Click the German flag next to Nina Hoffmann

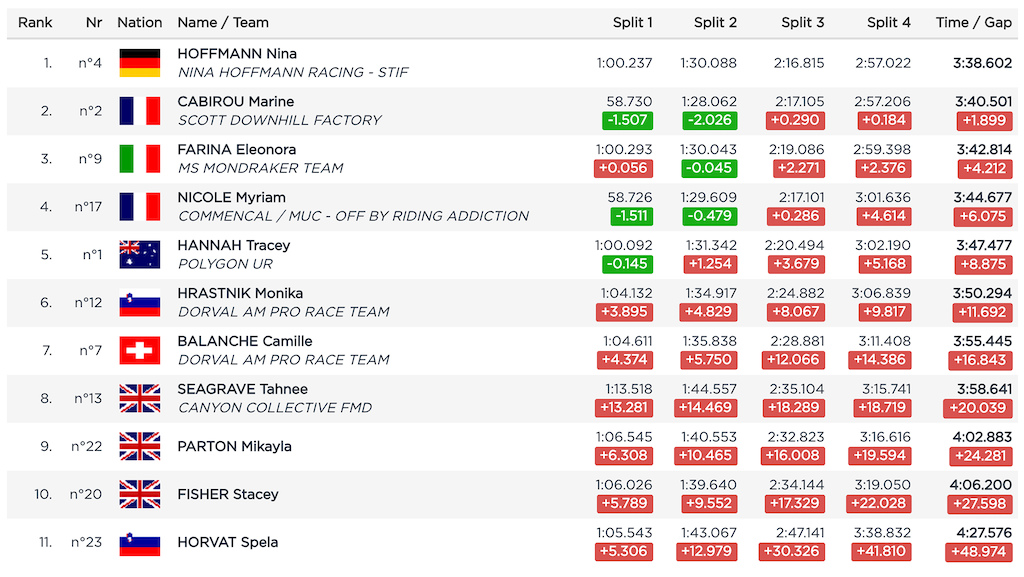pyautogui.click(x=139, y=63)
